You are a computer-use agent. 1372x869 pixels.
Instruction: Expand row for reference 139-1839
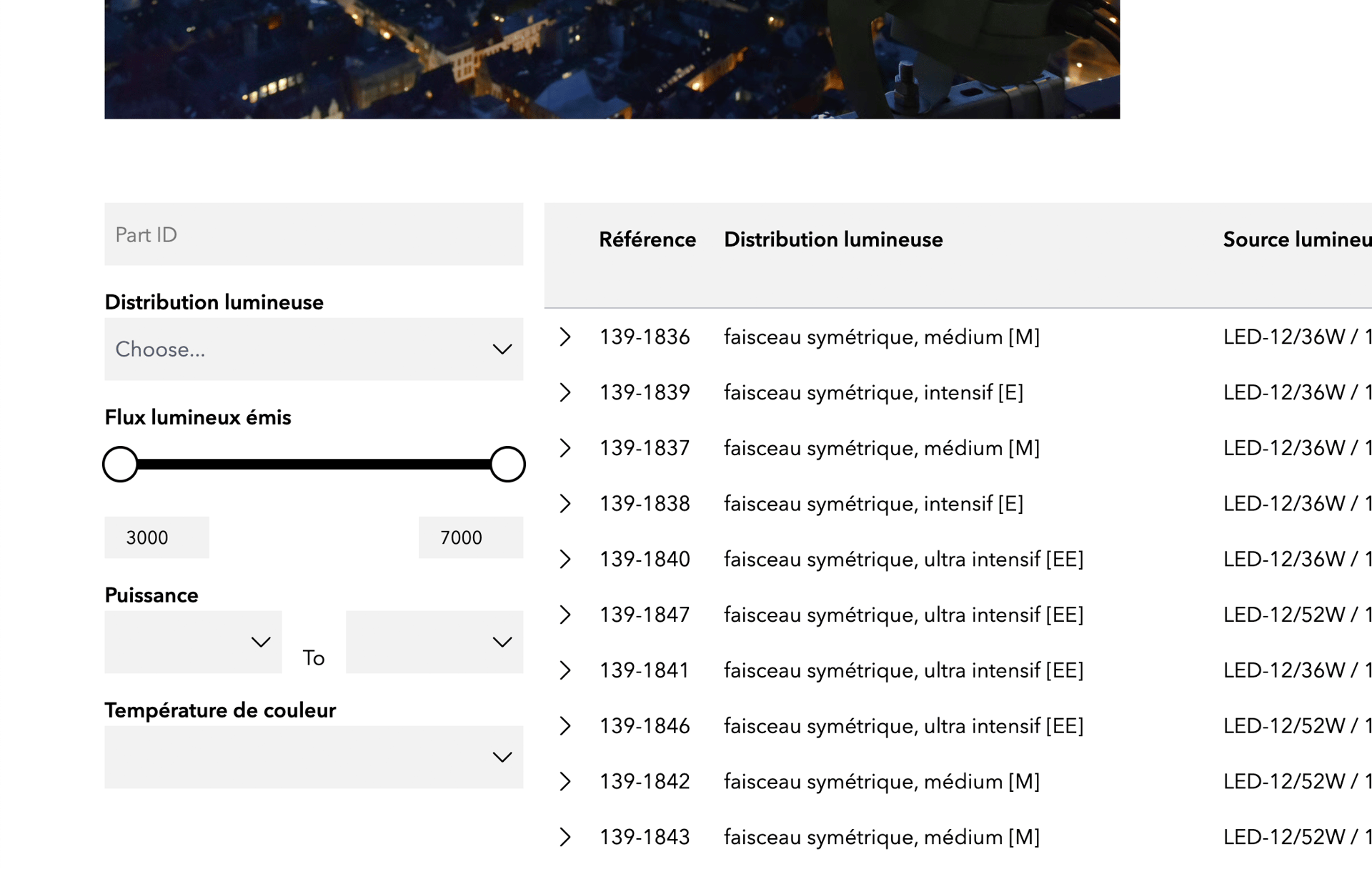click(x=565, y=392)
